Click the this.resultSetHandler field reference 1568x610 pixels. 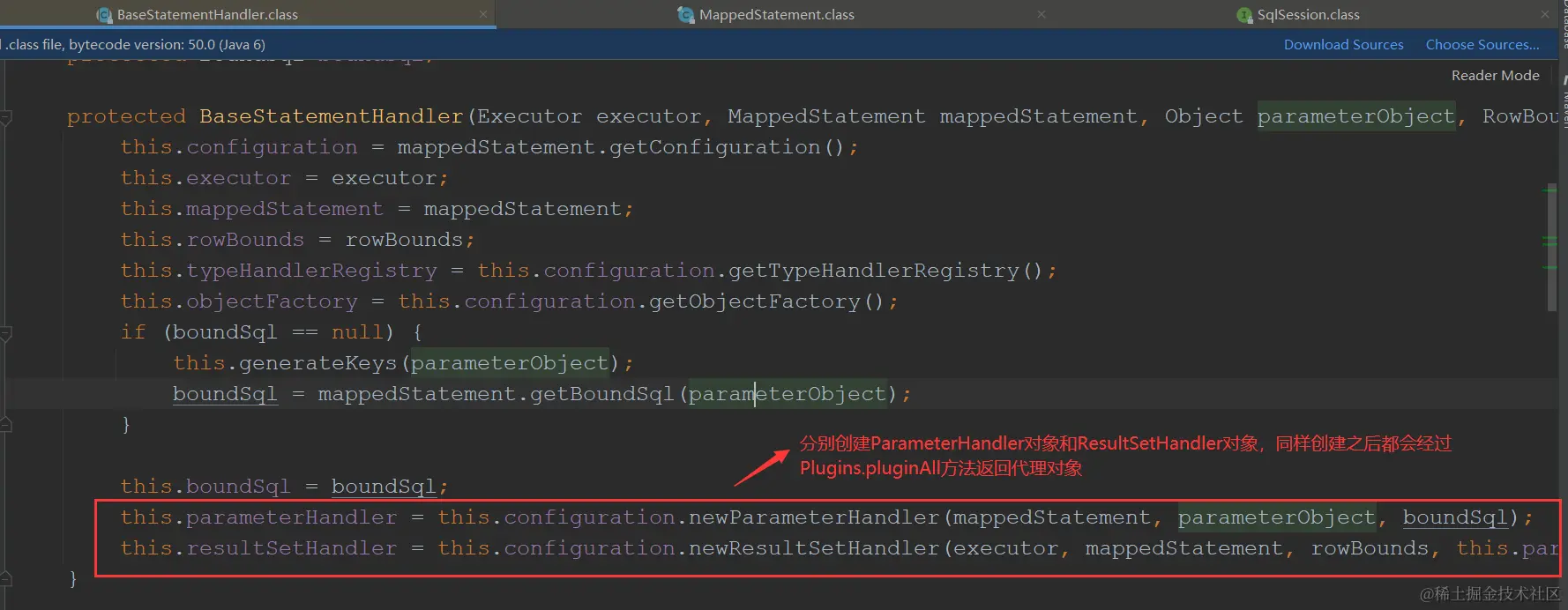pos(258,548)
